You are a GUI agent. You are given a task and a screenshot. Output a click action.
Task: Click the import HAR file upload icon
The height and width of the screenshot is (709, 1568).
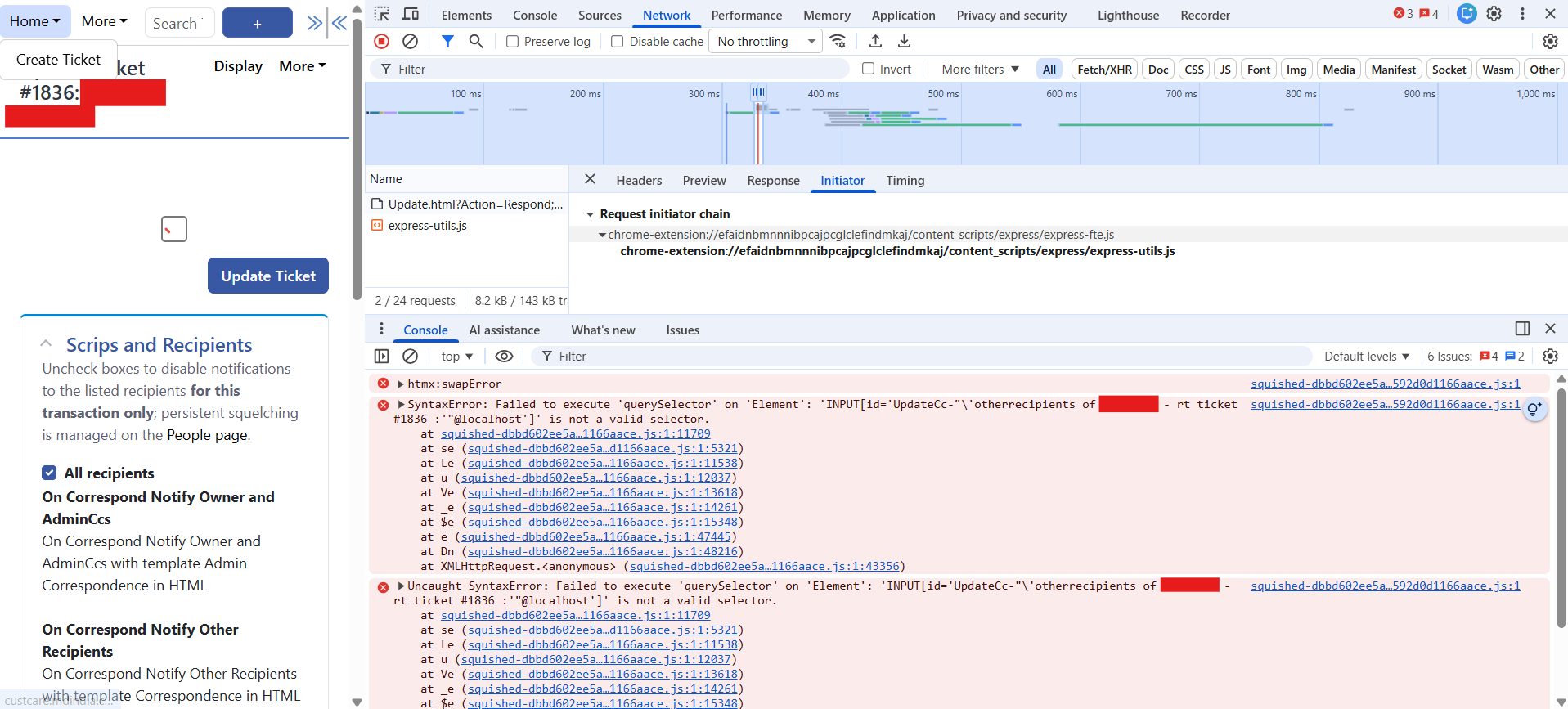(875, 41)
